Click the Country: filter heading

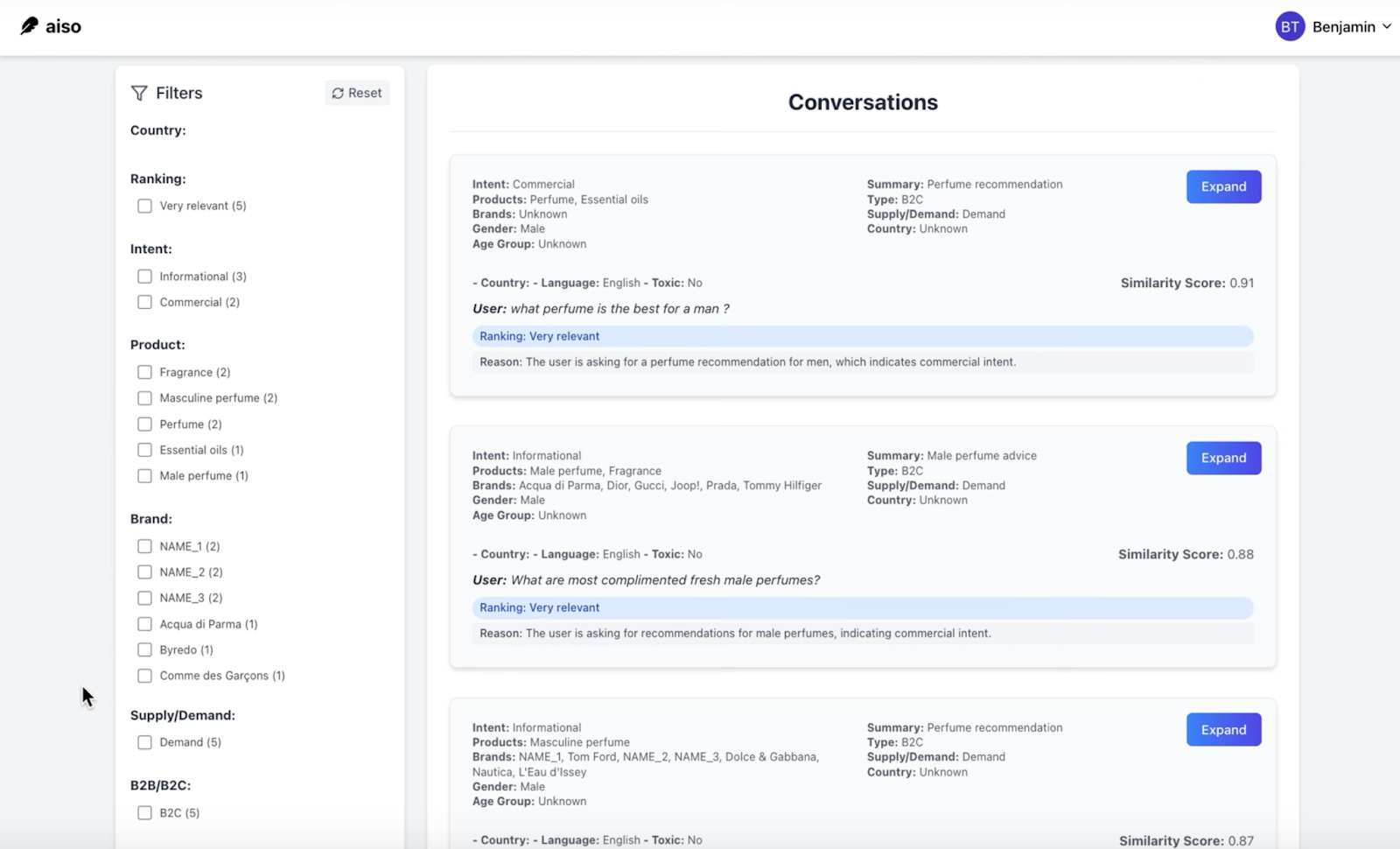158,130
